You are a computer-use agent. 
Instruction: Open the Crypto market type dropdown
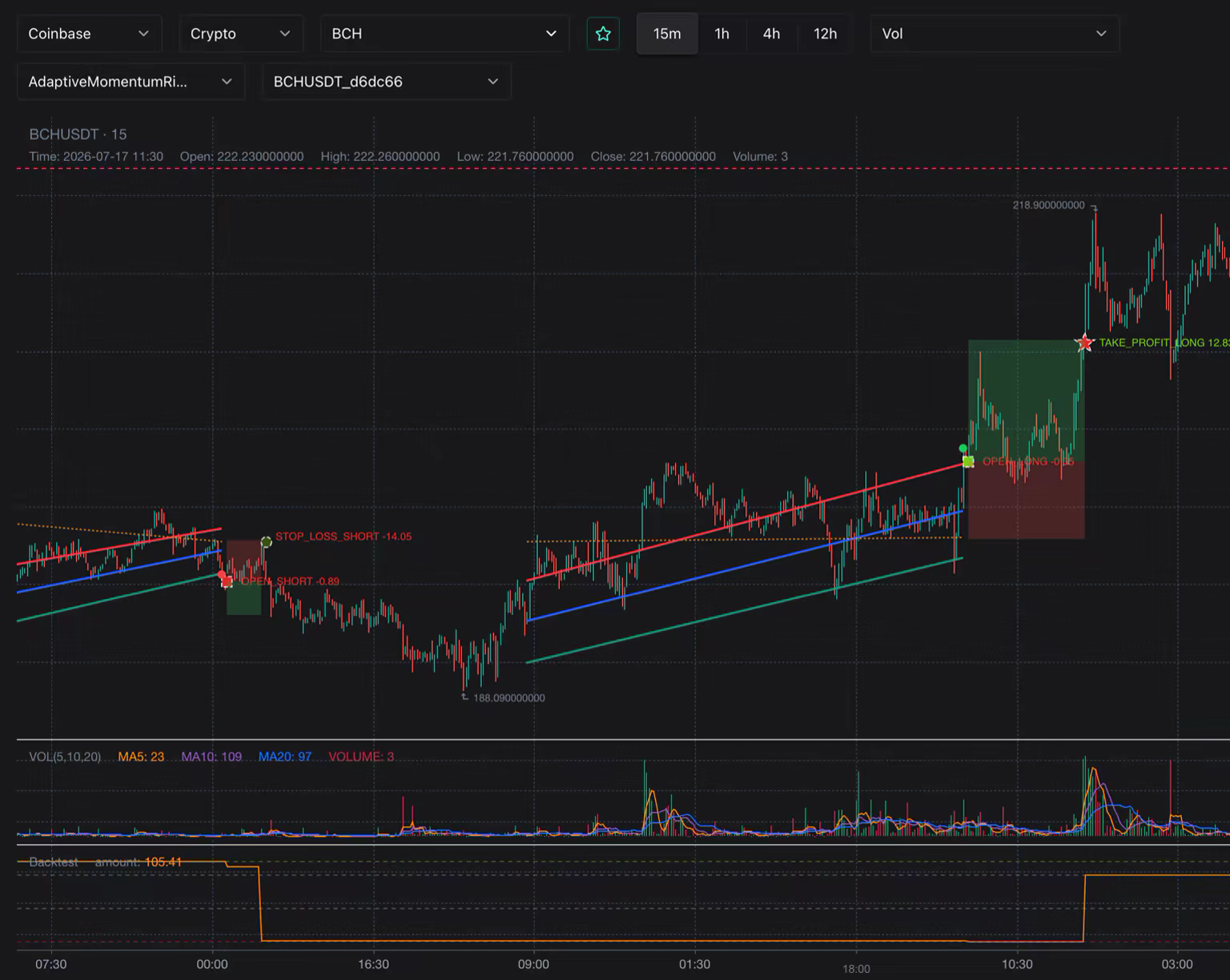240,34
